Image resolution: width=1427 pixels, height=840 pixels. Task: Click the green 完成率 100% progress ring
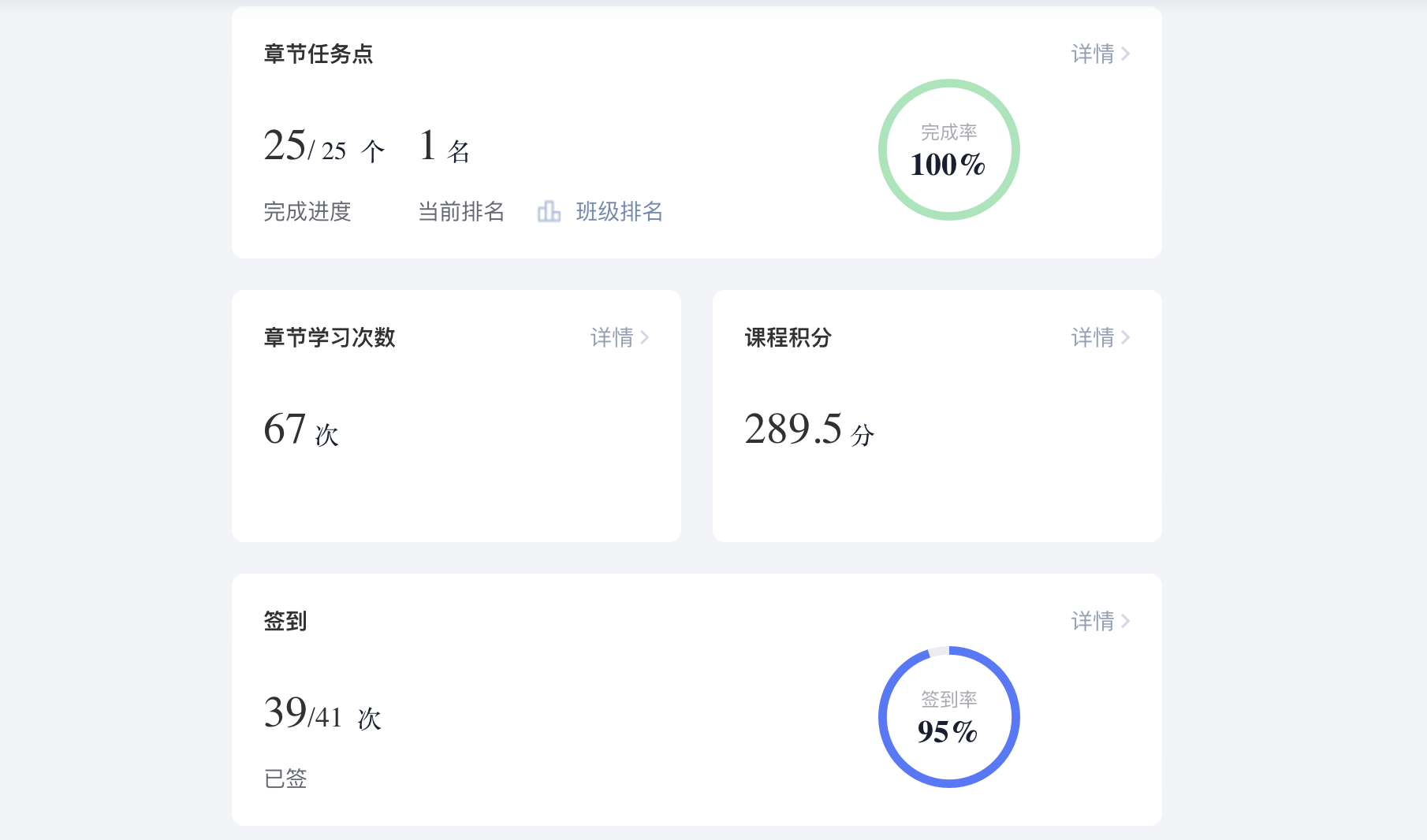coord(948,150)
